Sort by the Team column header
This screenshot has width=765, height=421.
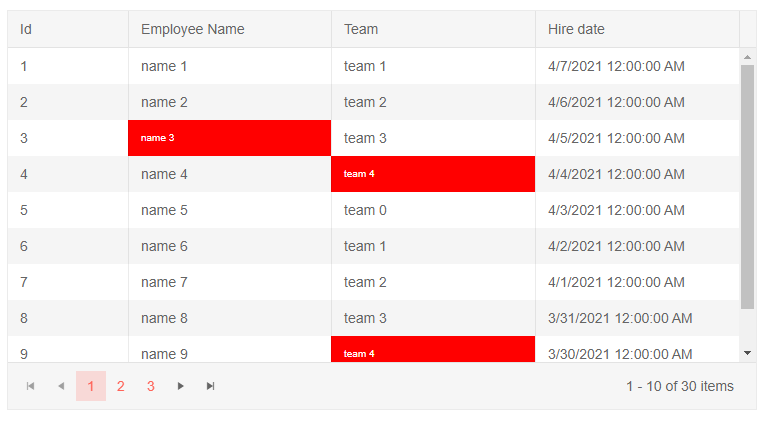(x=432, y=30)
